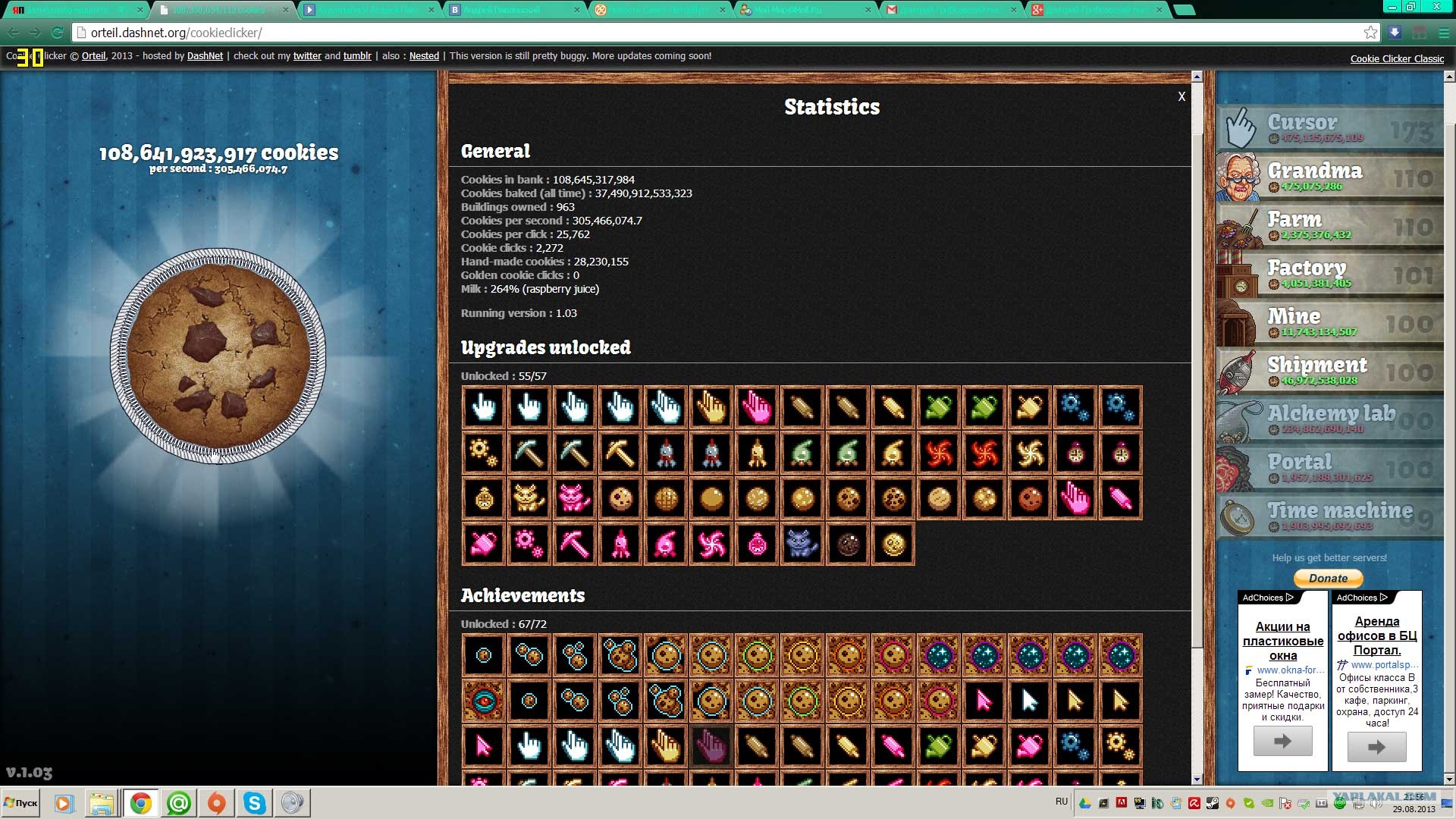Reload the page in the browser
The image size is (1456, 819).
57,33
